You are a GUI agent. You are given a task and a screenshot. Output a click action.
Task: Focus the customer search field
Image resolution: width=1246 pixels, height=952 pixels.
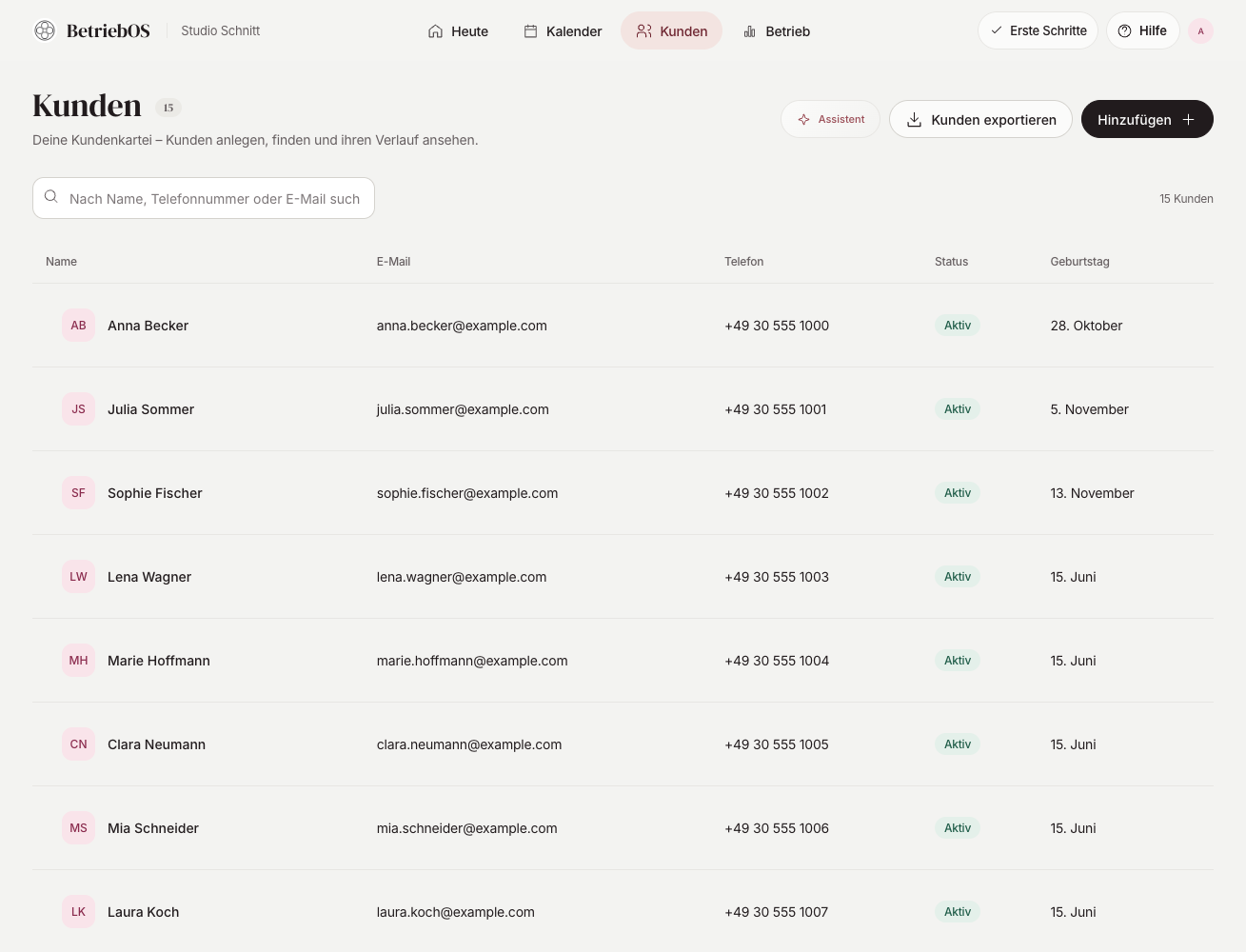204,198
